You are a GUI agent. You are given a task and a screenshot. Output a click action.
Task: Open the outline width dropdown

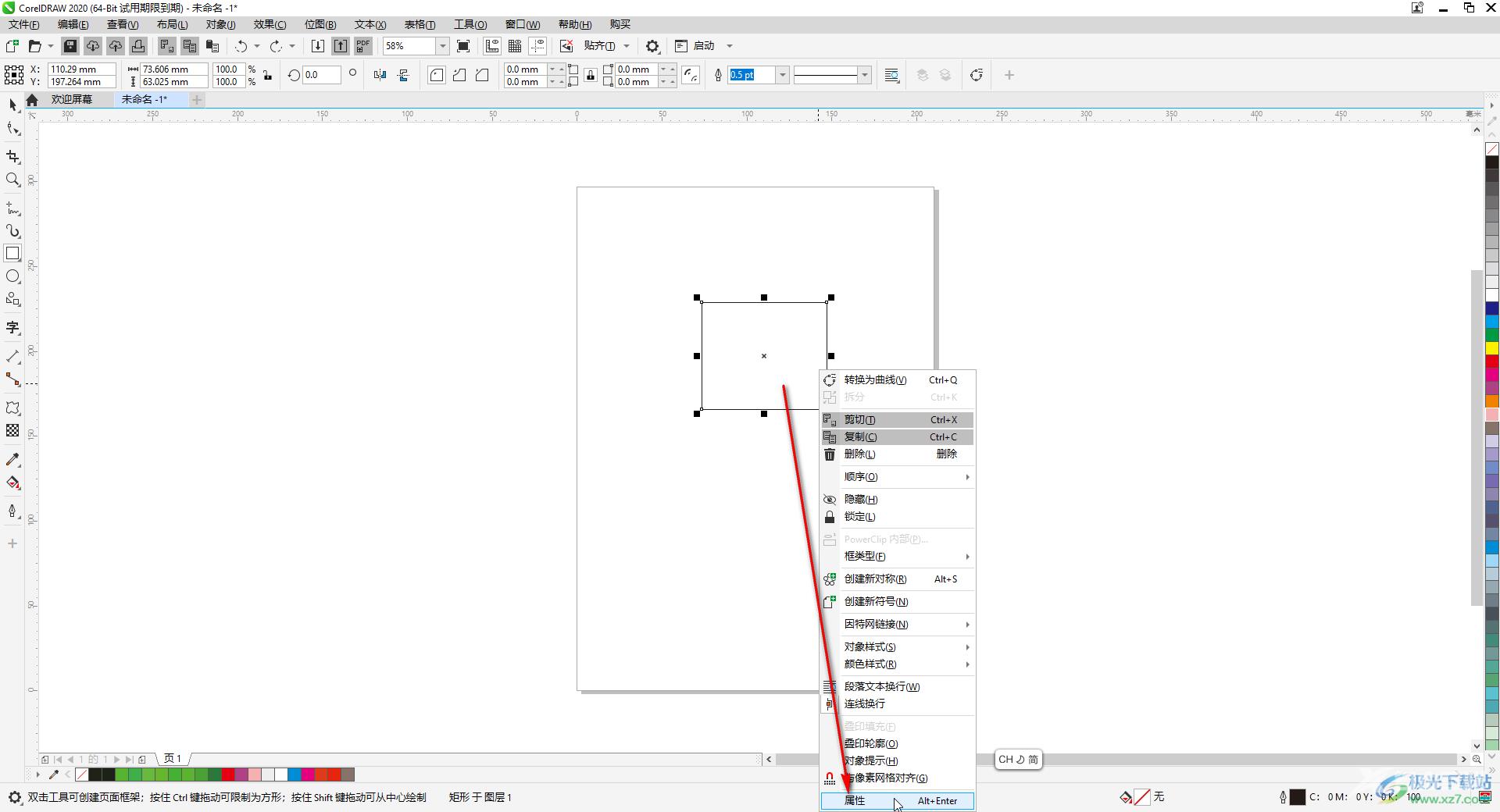[x=782, y=75]
